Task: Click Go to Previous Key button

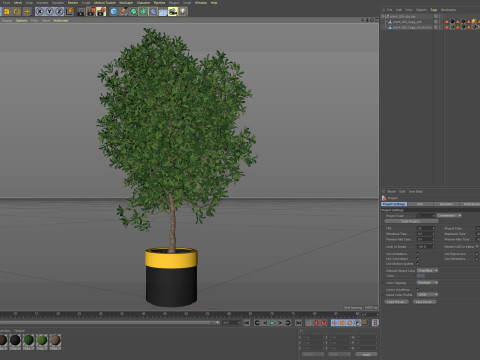Action: click(x=257, y=323)
